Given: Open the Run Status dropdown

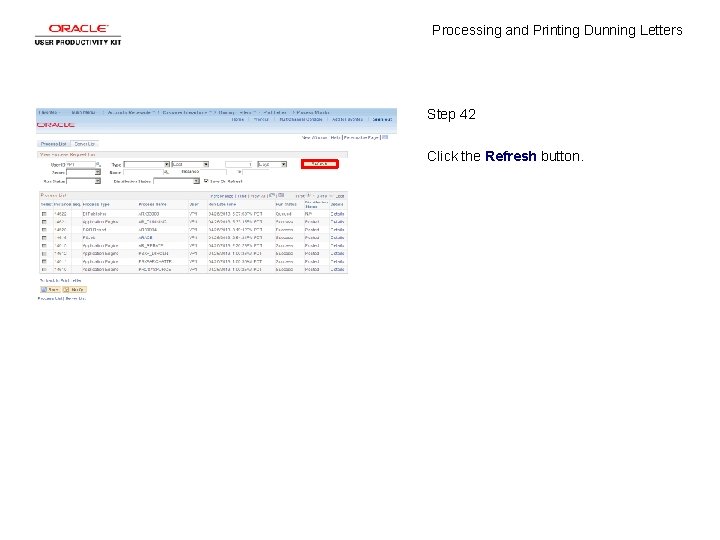Looking at the screenshot, I should point(83,181).
